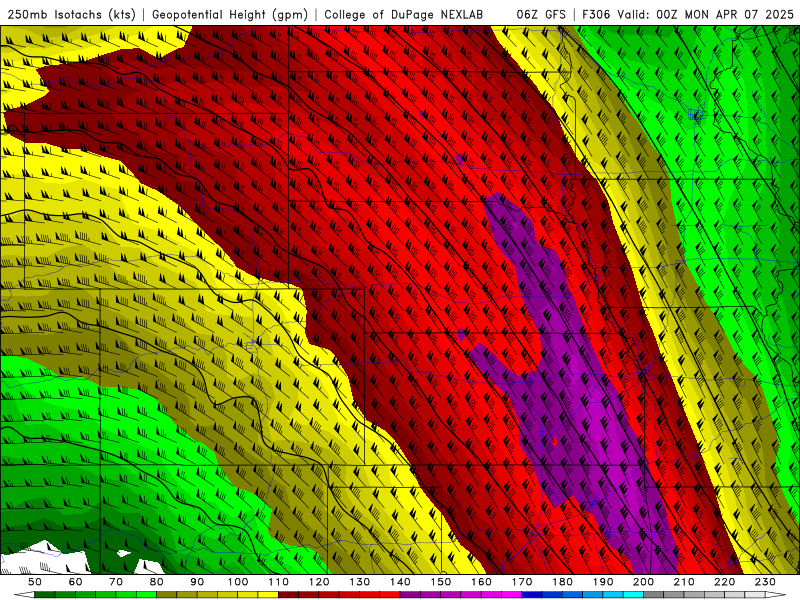The width and height of the screenshot is (800, 600).
Task: Click the '170' value on the legend scale
Action: point(522,582)
